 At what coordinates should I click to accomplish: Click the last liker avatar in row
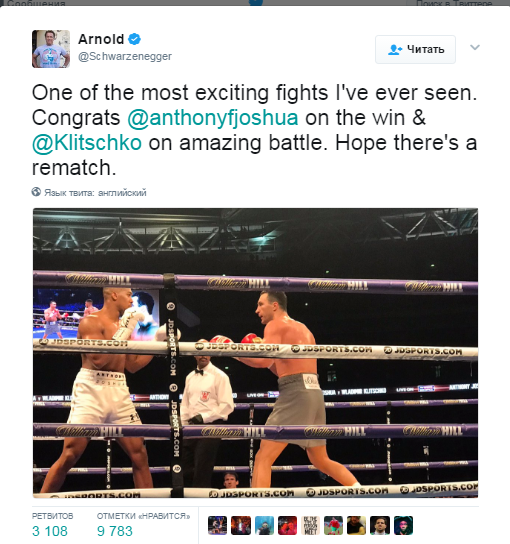pyautogui.click(x=403, y=525)
